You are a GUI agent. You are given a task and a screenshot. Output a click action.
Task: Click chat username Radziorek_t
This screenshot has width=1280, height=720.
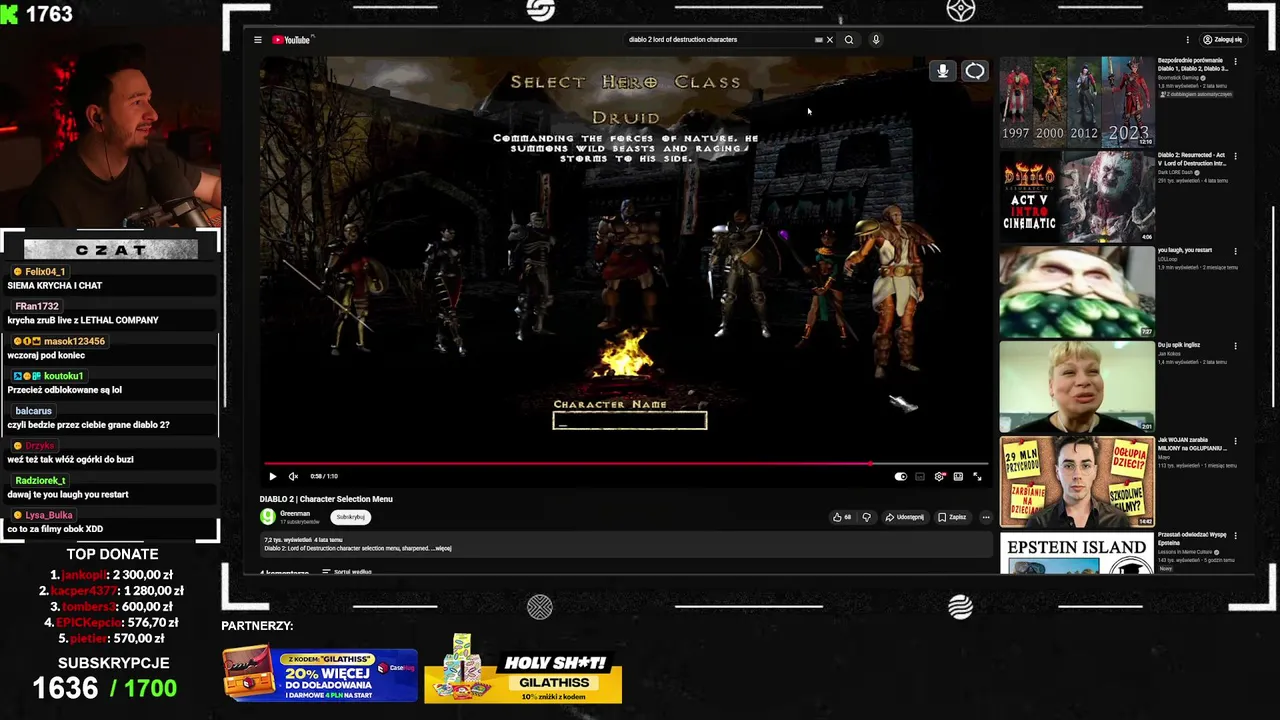[40, 481]
